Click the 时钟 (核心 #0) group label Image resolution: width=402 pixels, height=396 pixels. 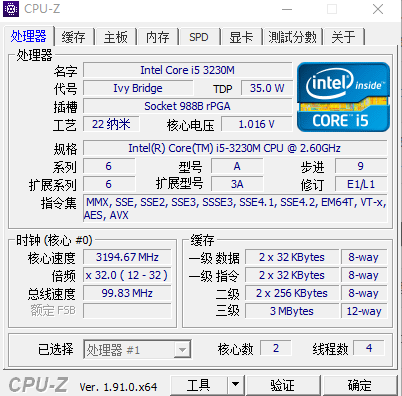tap(54, 240)
